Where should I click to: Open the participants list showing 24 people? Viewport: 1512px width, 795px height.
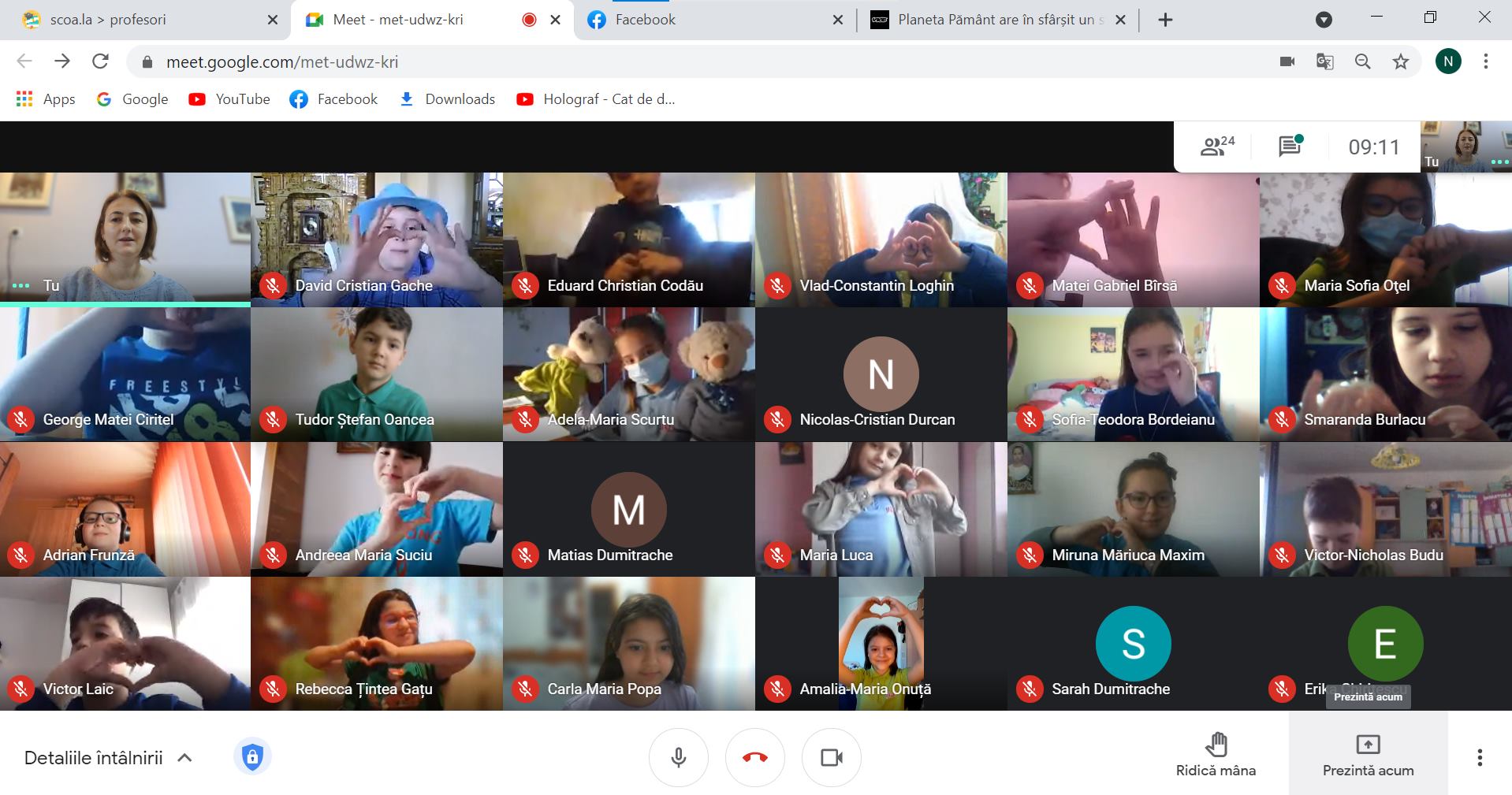[x=1217, y=147]
